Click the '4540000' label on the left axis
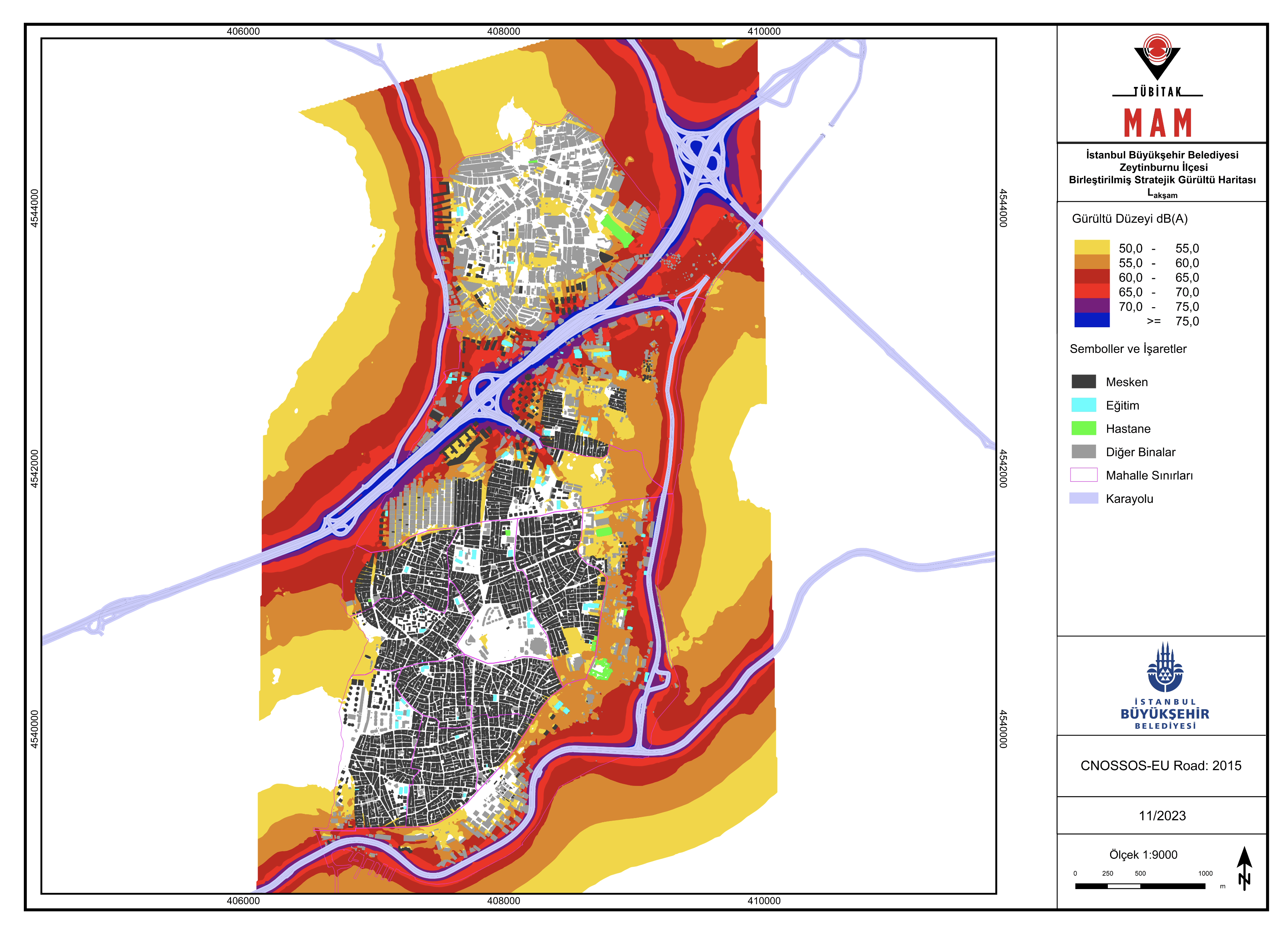Screen dimensions: 1288x931 point(34,729)
